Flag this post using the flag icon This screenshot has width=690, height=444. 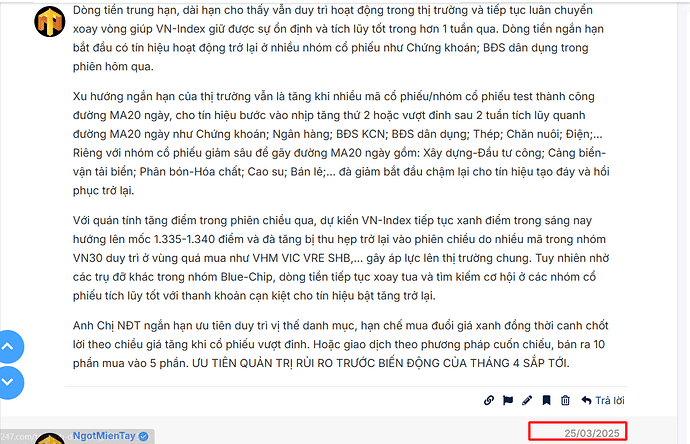click(508, 400)
